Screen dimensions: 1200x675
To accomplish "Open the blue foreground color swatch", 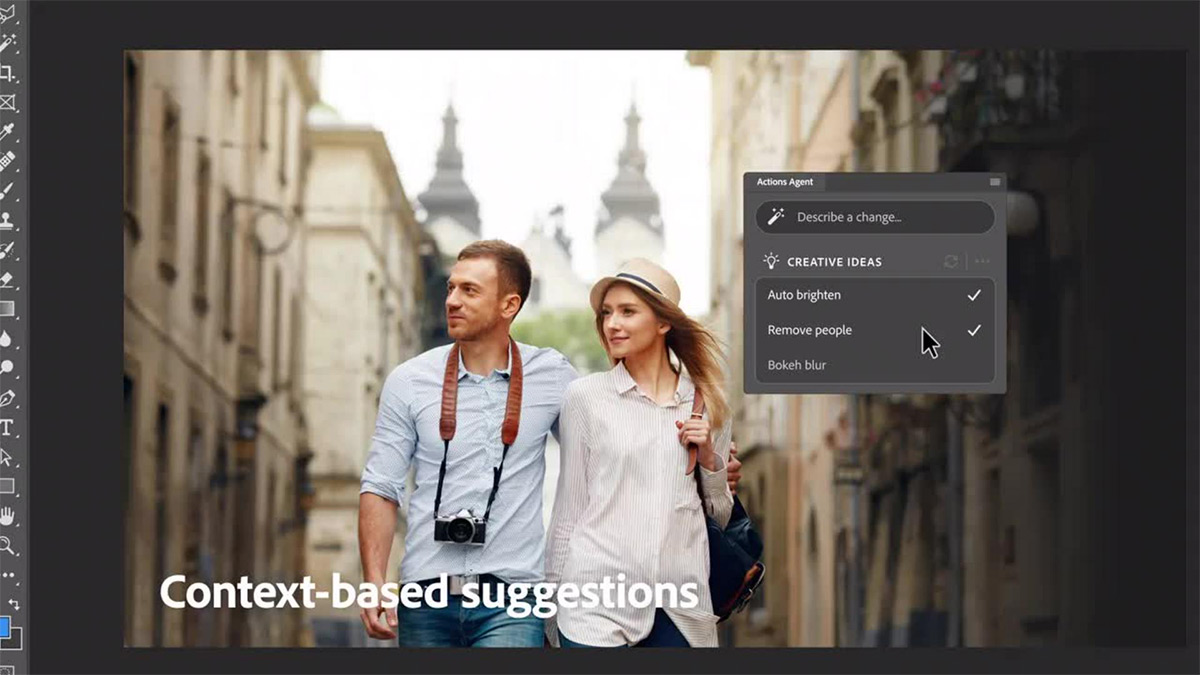I will 5,628.
